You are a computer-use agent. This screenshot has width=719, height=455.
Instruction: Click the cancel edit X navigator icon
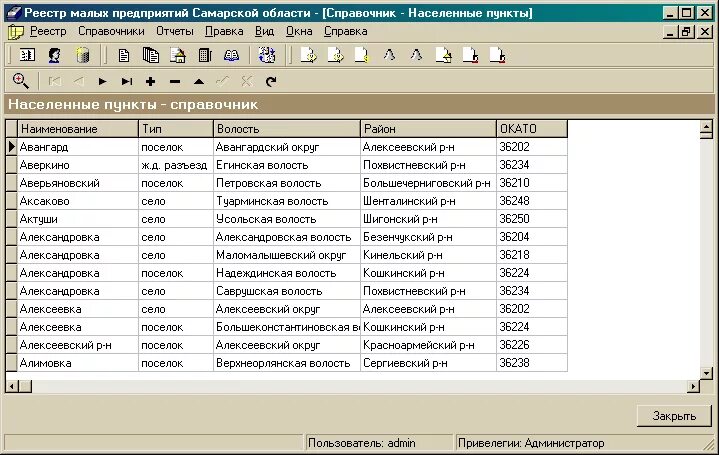[x=247, y=82]
